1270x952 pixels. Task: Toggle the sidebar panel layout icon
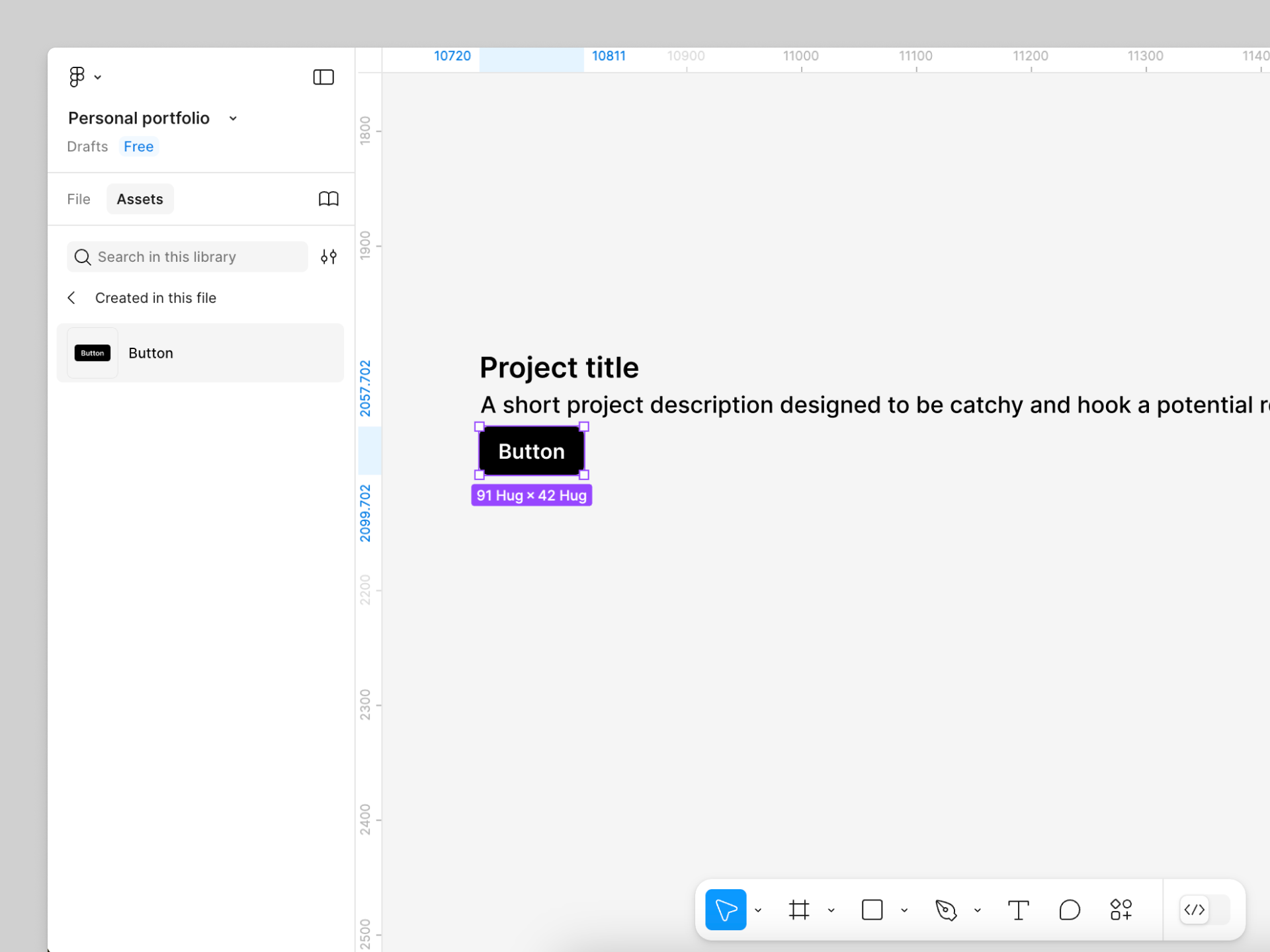323,77
